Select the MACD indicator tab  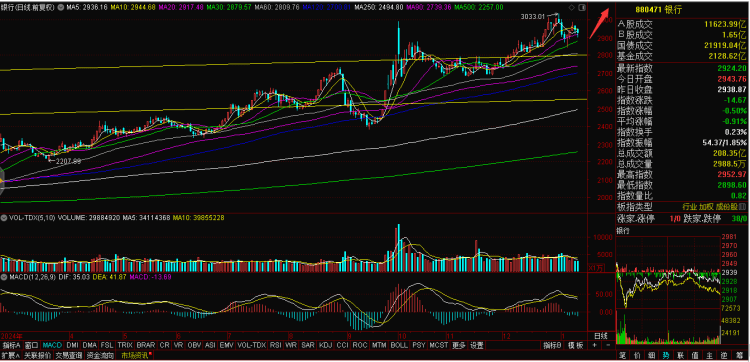(52, 345)
